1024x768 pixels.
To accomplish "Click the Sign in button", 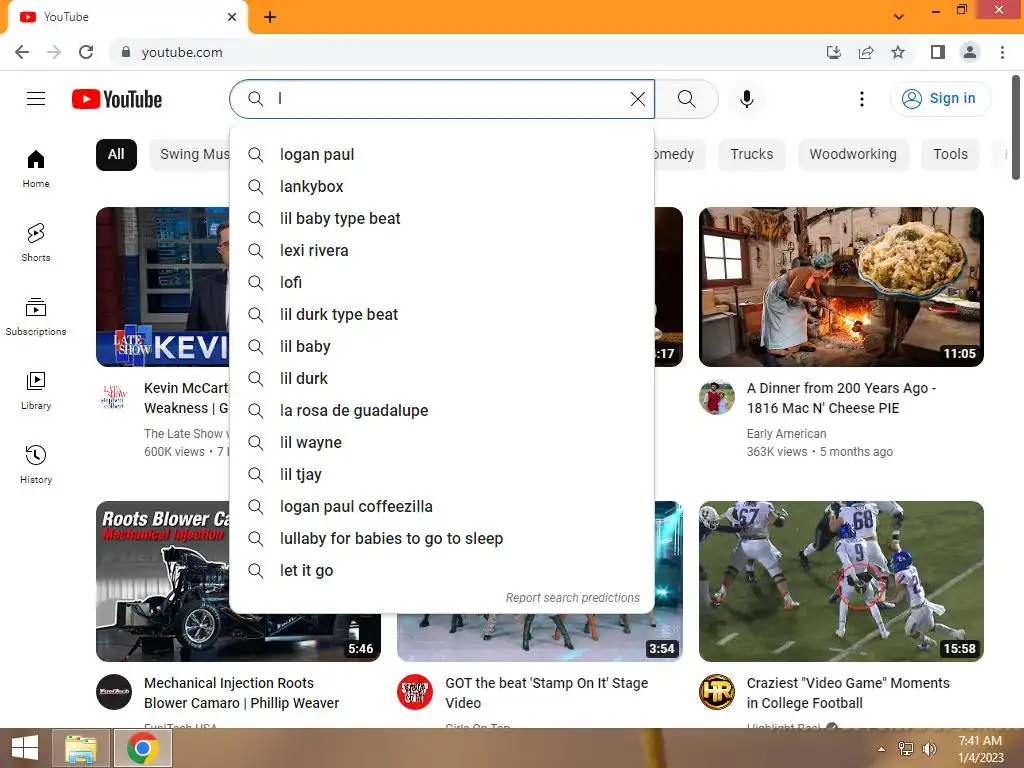I will pyautogui.click(x=940, y=99).
